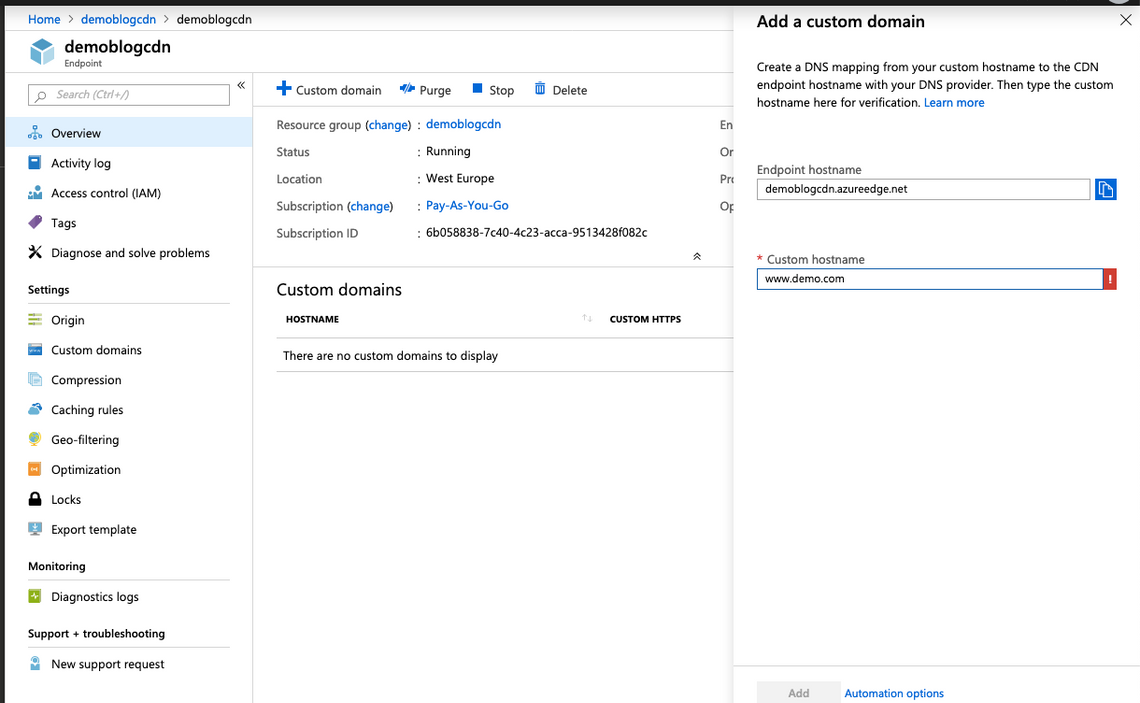Image resolution: width=1140 pixels, height=703 pixels.
Task: Click change link next to Subscription
Action: pos(370,206)
